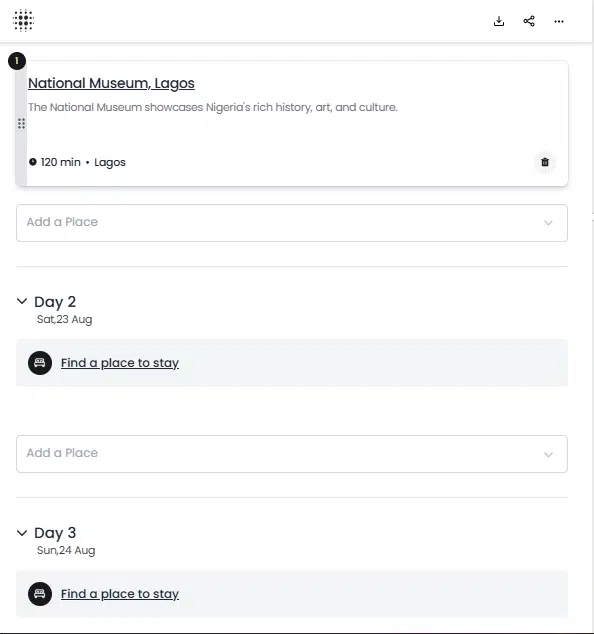Collapse the Day 2 section chevron

point(22,301)
